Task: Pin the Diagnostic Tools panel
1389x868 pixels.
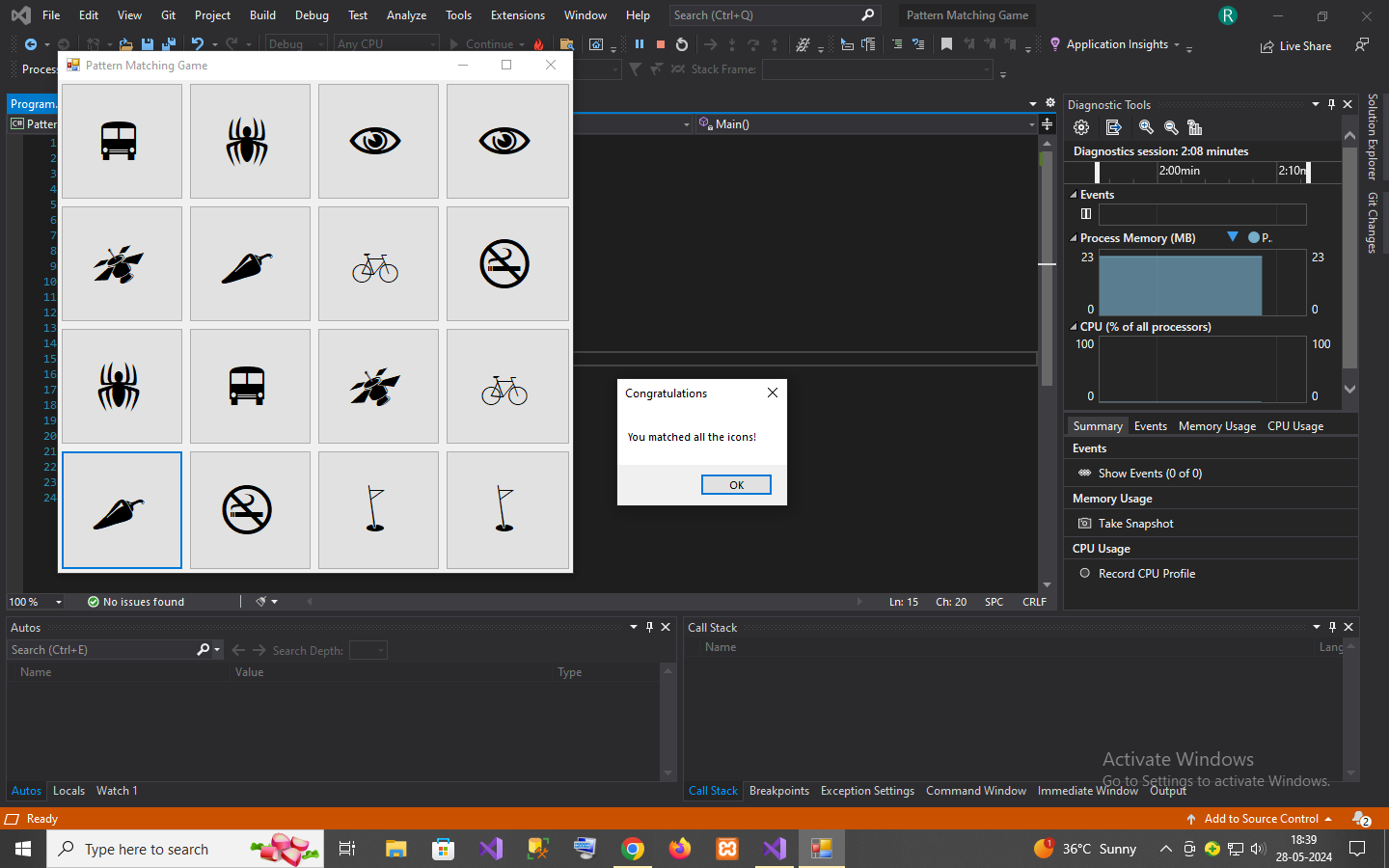Action: click(1331, 104)
